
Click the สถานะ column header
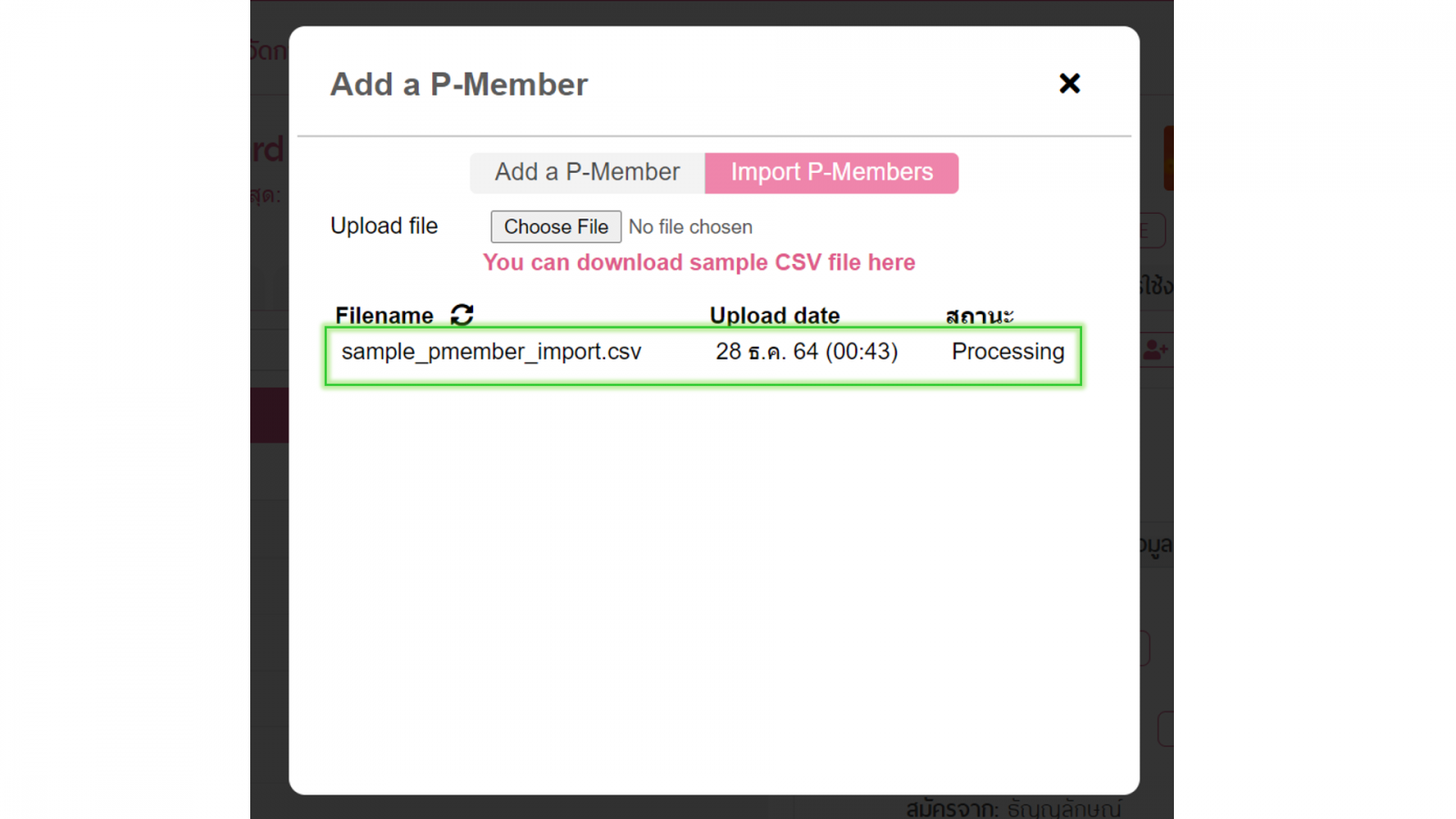coord(979,316)
